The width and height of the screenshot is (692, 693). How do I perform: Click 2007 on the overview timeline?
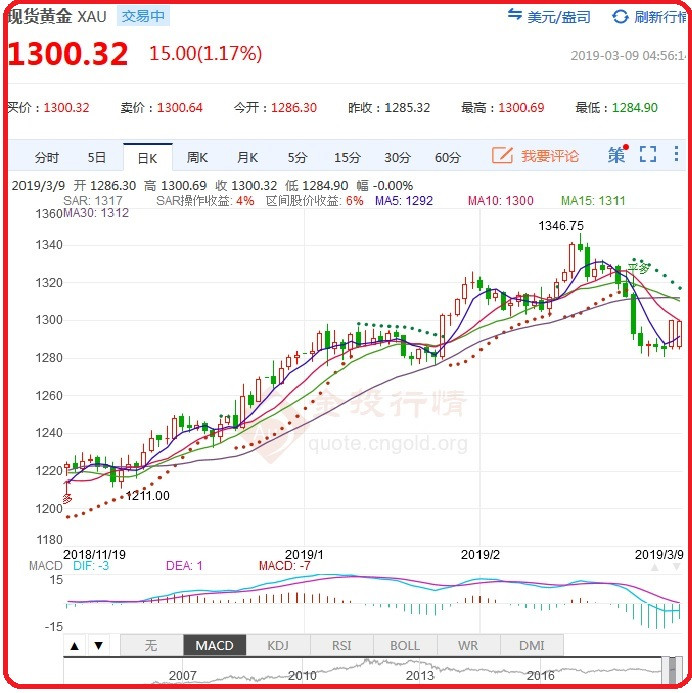183,675
